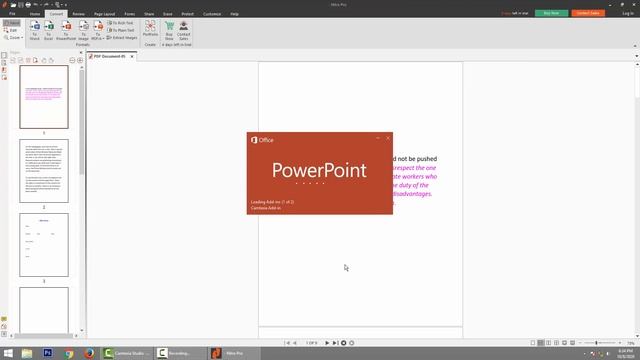640x360 pixels.
Task: Switch to the Share ribbon tab
Action: tap(149, 14)
